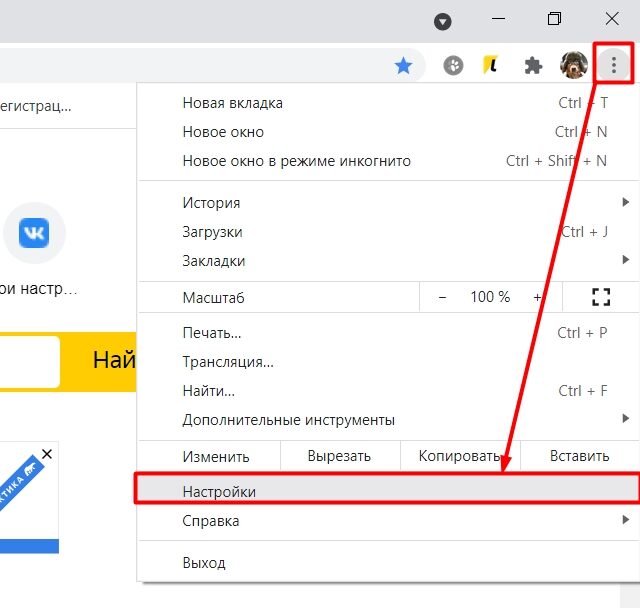Click the blue bookmark star icon
The width and height of the screenshot is (640, 608).
403,66
